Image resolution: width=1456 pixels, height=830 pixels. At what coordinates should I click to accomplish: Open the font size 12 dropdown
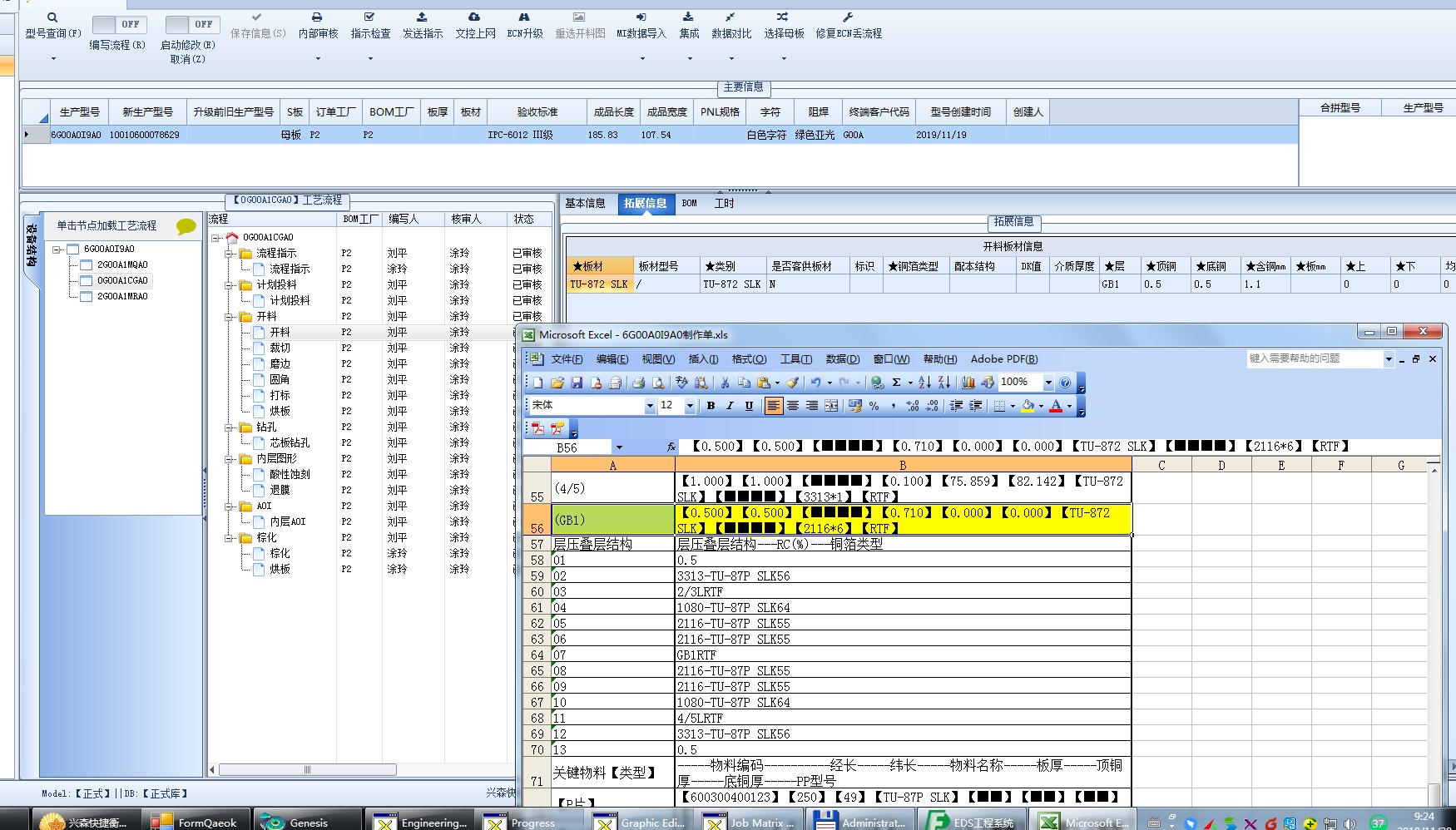(690, 406)
